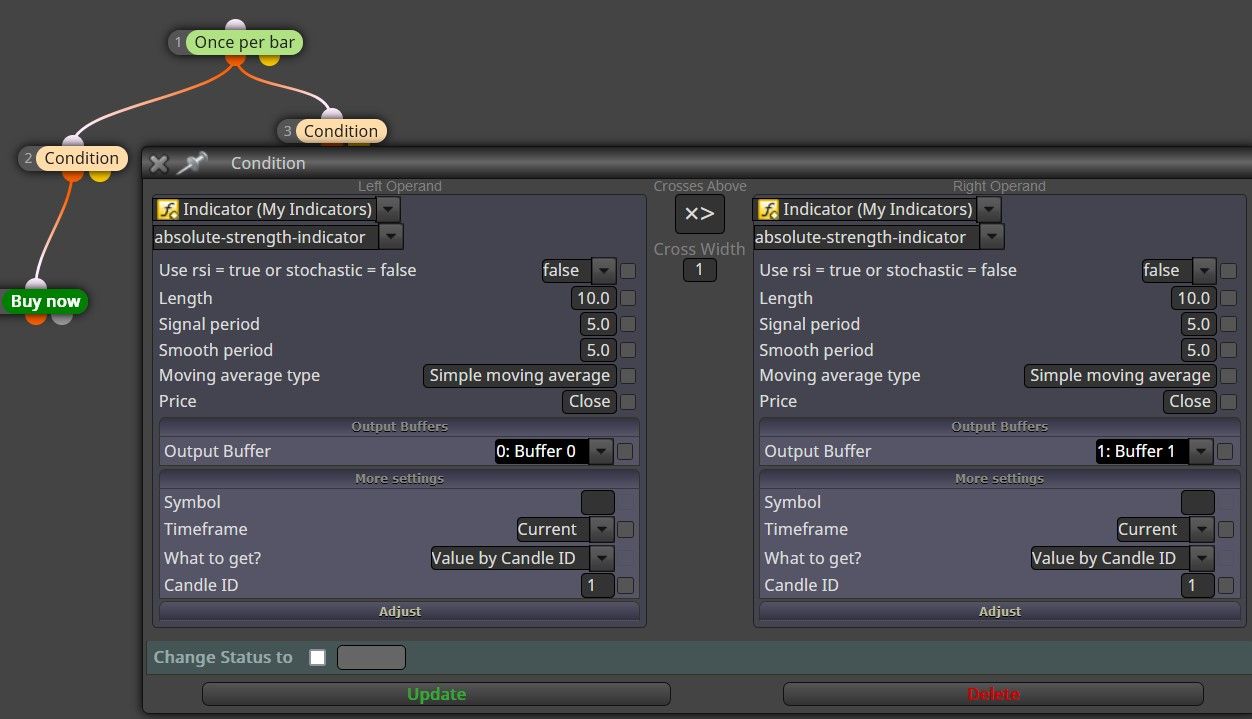The image size is (1252, 719).
Task: Expand right Adjust section
Action: [999, 611]
